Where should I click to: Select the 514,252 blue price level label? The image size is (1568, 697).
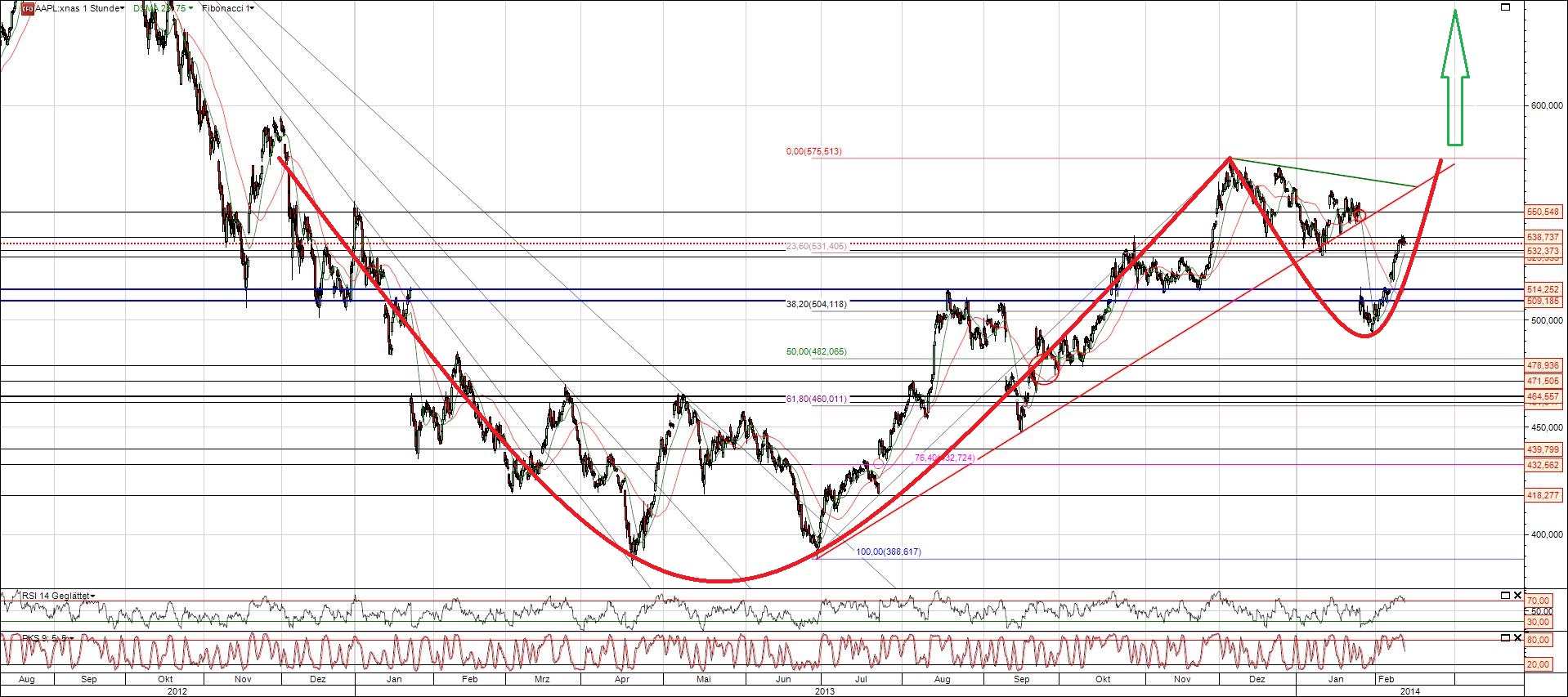[x=1543, y=289]
